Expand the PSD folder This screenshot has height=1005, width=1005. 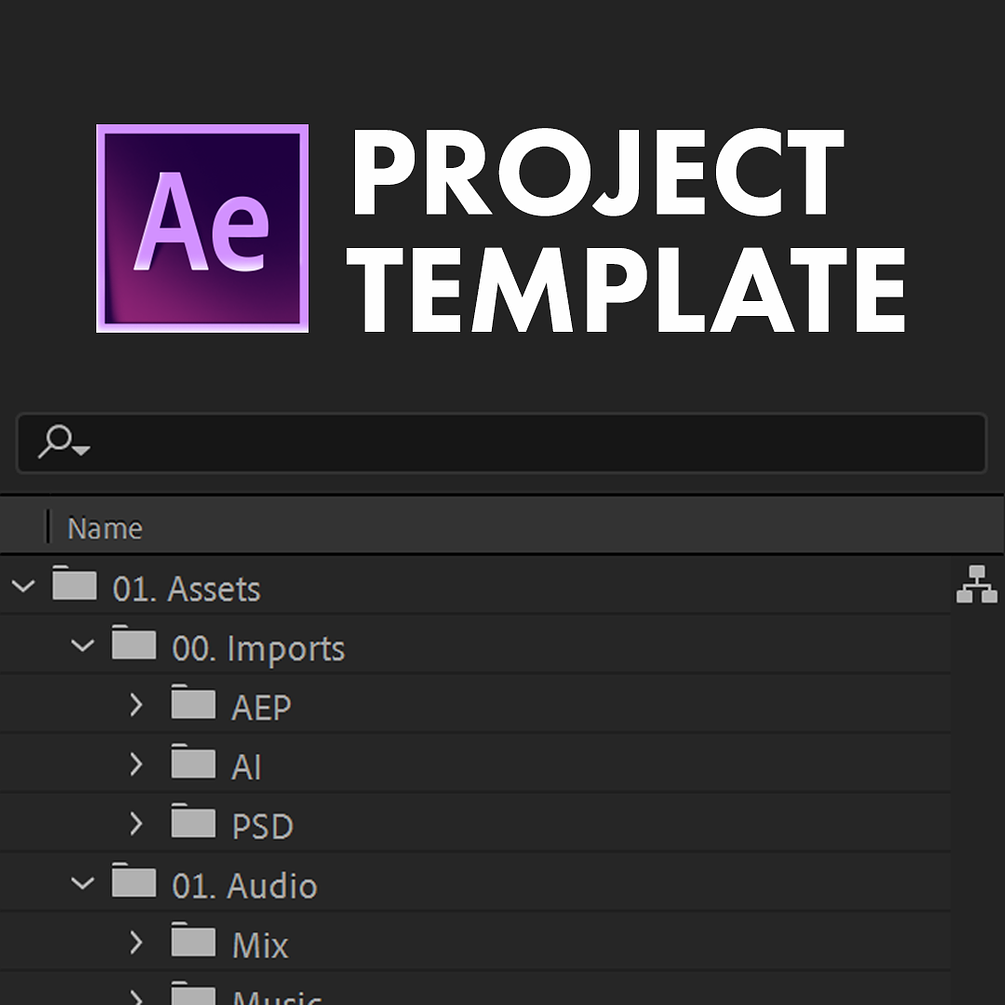tap(137, 824)
